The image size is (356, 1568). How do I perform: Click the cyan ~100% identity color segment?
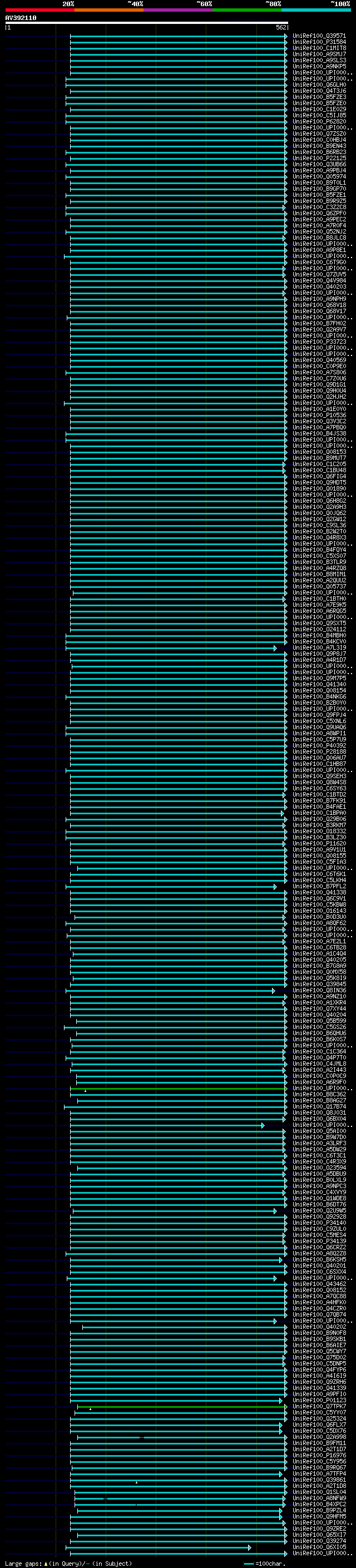coord(316,11)
